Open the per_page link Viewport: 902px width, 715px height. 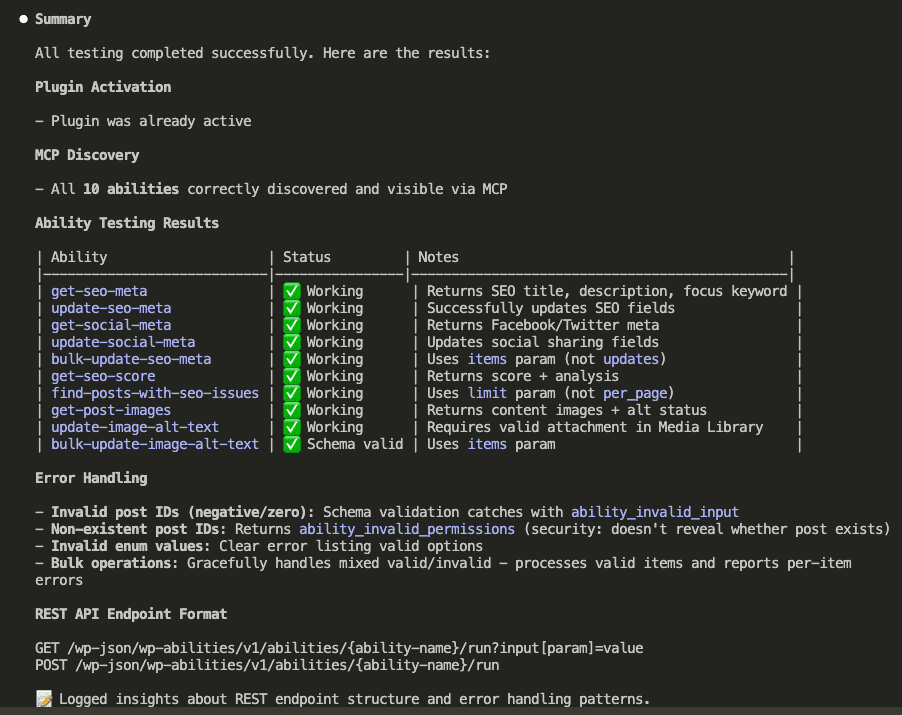[x=636, y=392]
